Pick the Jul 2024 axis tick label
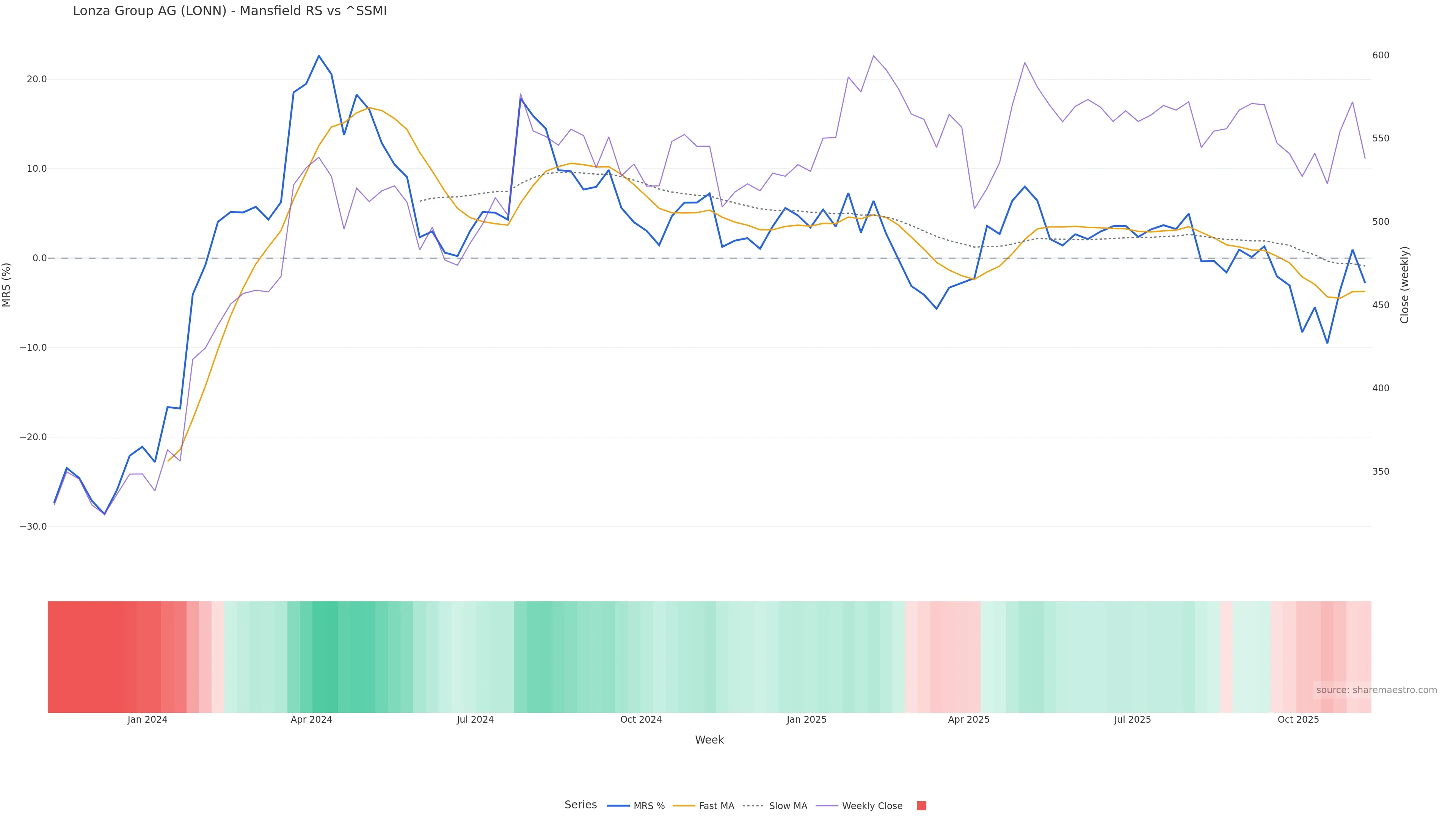Screen dimensions: 1456x819 click(475, 720)
